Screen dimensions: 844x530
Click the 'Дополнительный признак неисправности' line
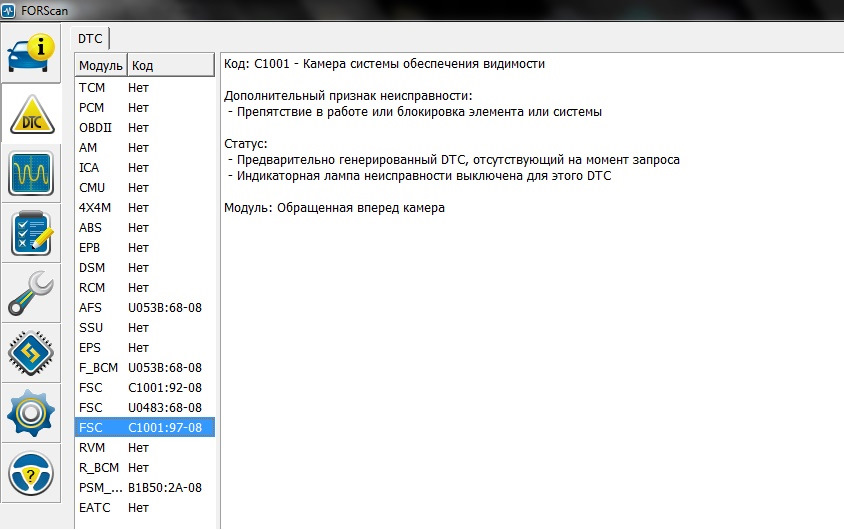click(x=348, y=96)
